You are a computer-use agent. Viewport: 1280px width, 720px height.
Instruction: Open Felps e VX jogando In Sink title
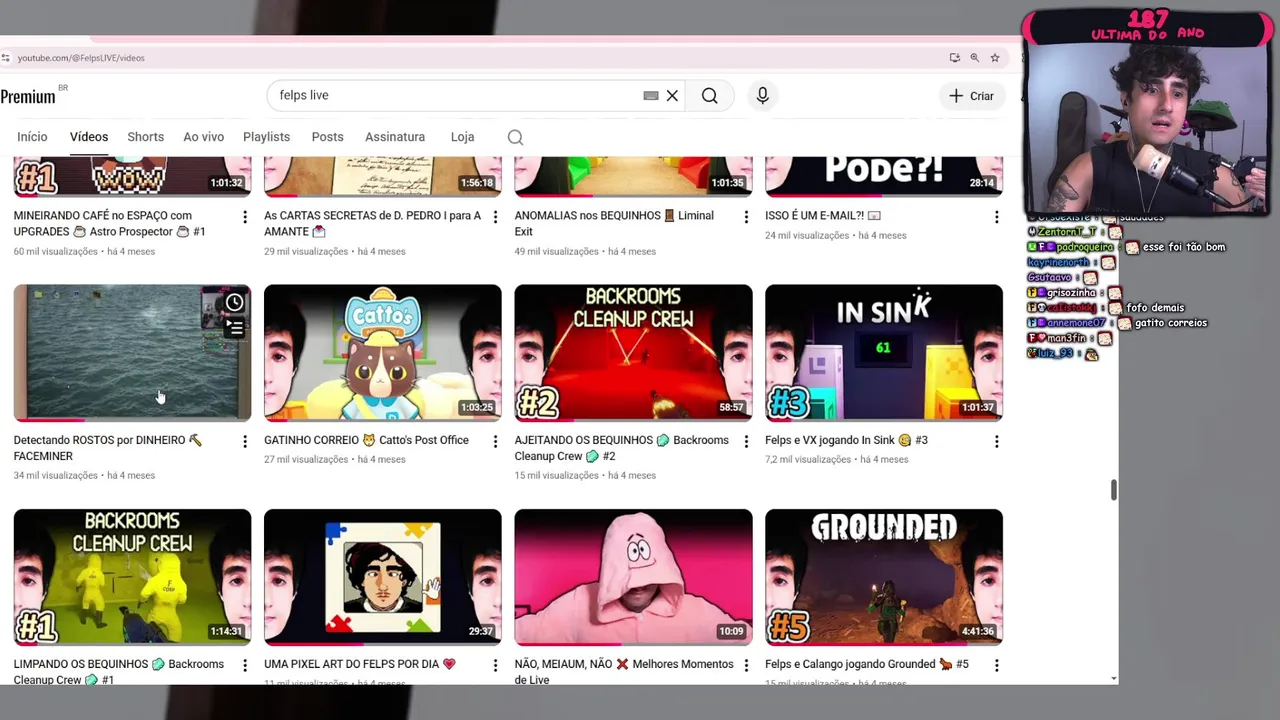click(x=846, y=440)
